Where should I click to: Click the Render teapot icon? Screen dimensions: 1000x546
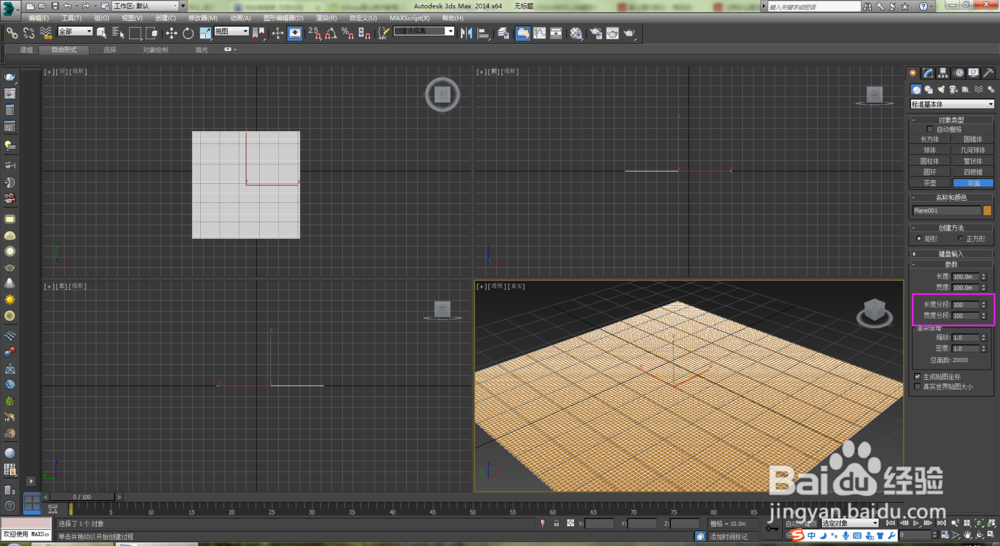pos(629,33)
